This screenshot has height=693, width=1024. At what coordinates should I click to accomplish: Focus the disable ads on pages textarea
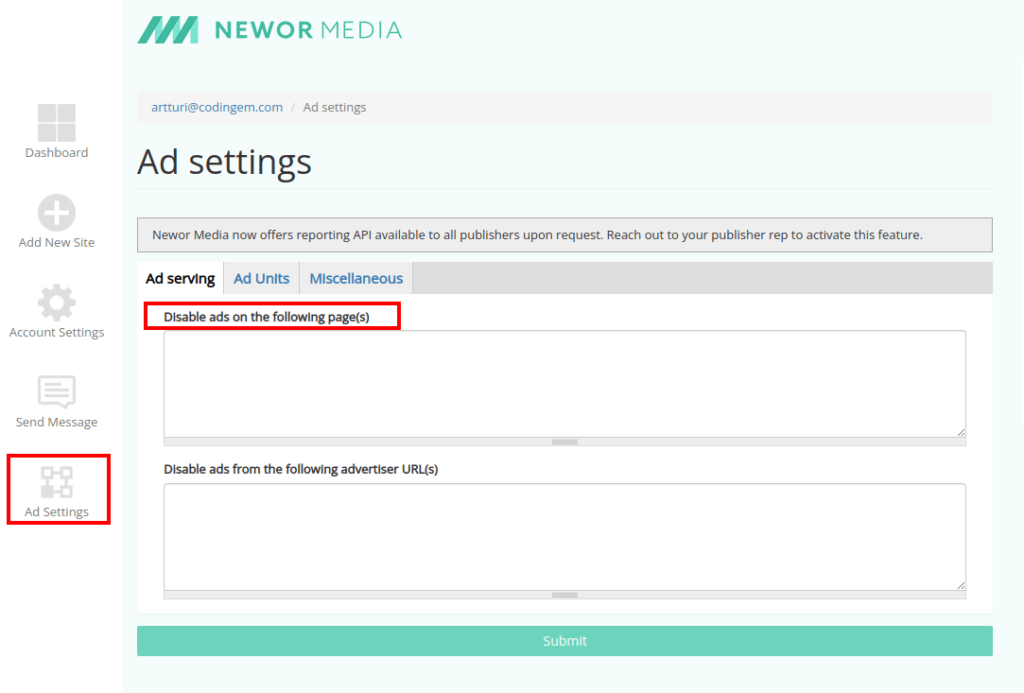tap(564, 383)
